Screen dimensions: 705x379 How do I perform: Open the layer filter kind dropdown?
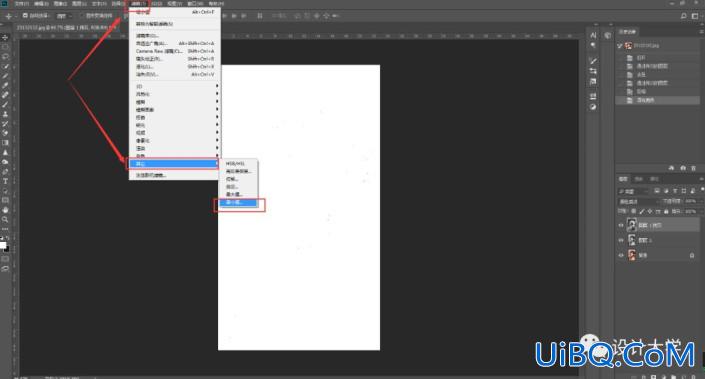tap(633, 192)
